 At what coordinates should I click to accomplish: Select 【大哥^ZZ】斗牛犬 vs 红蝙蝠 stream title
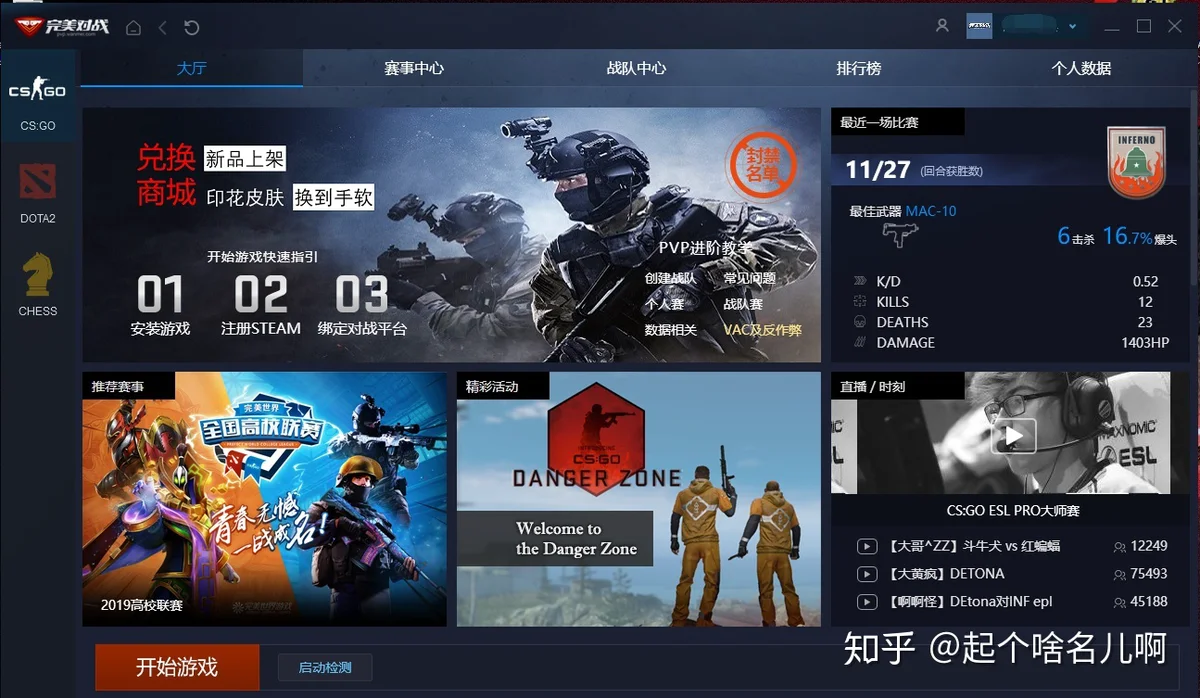pyautogui.click(x=973, y=546)
